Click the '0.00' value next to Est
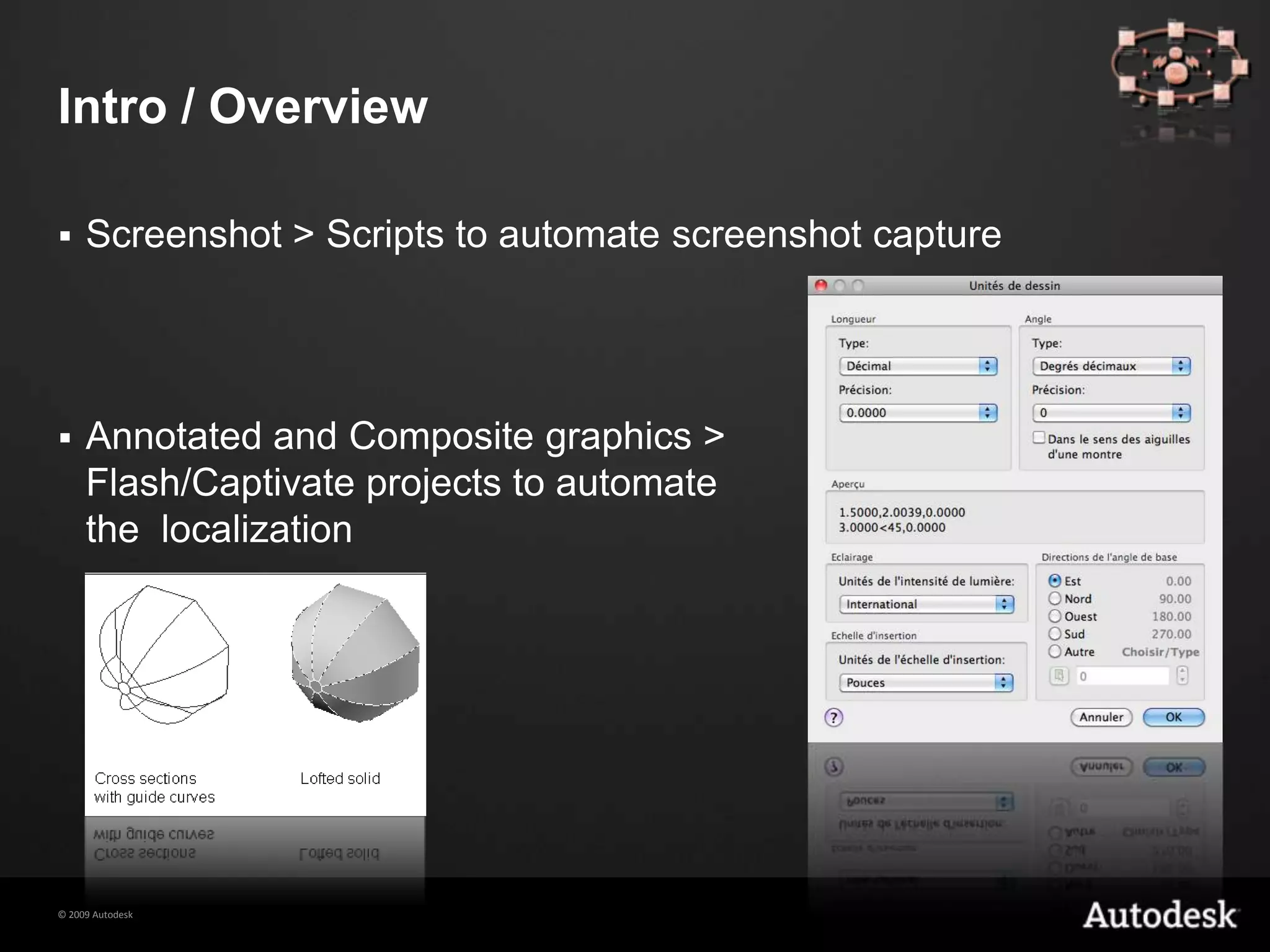Screen dimensions: 1270x952 [x=1178, y=581]
